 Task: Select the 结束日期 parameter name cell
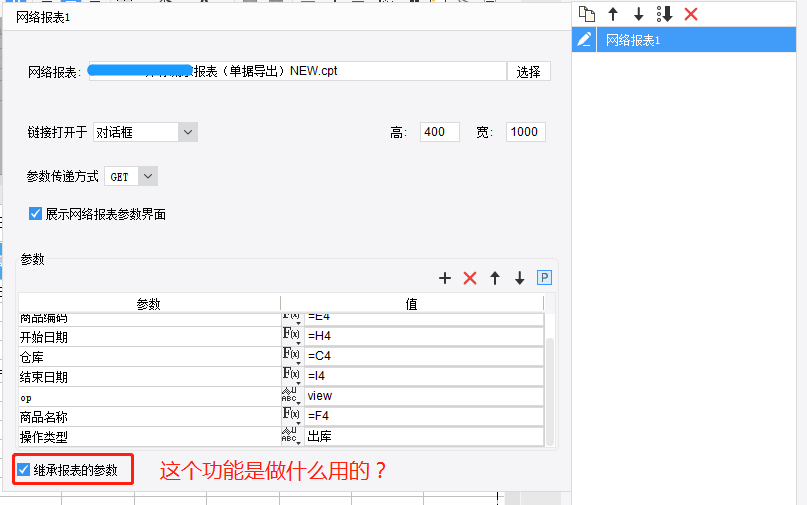(150, 377)
